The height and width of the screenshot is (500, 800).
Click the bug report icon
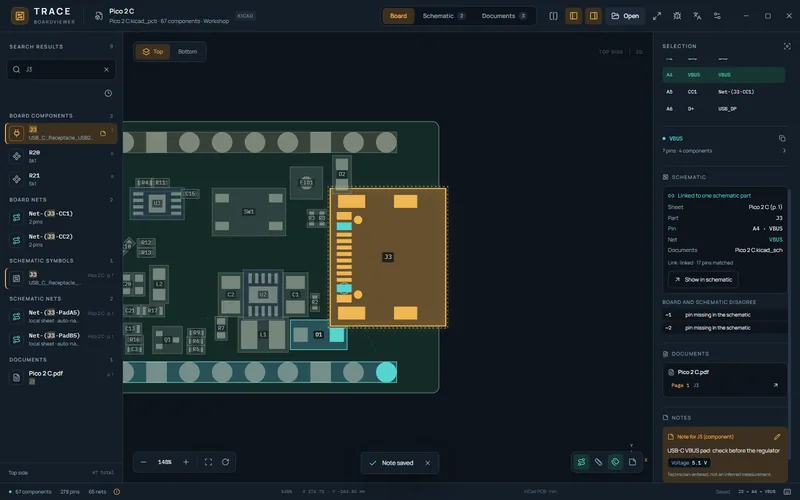point(677,16)
